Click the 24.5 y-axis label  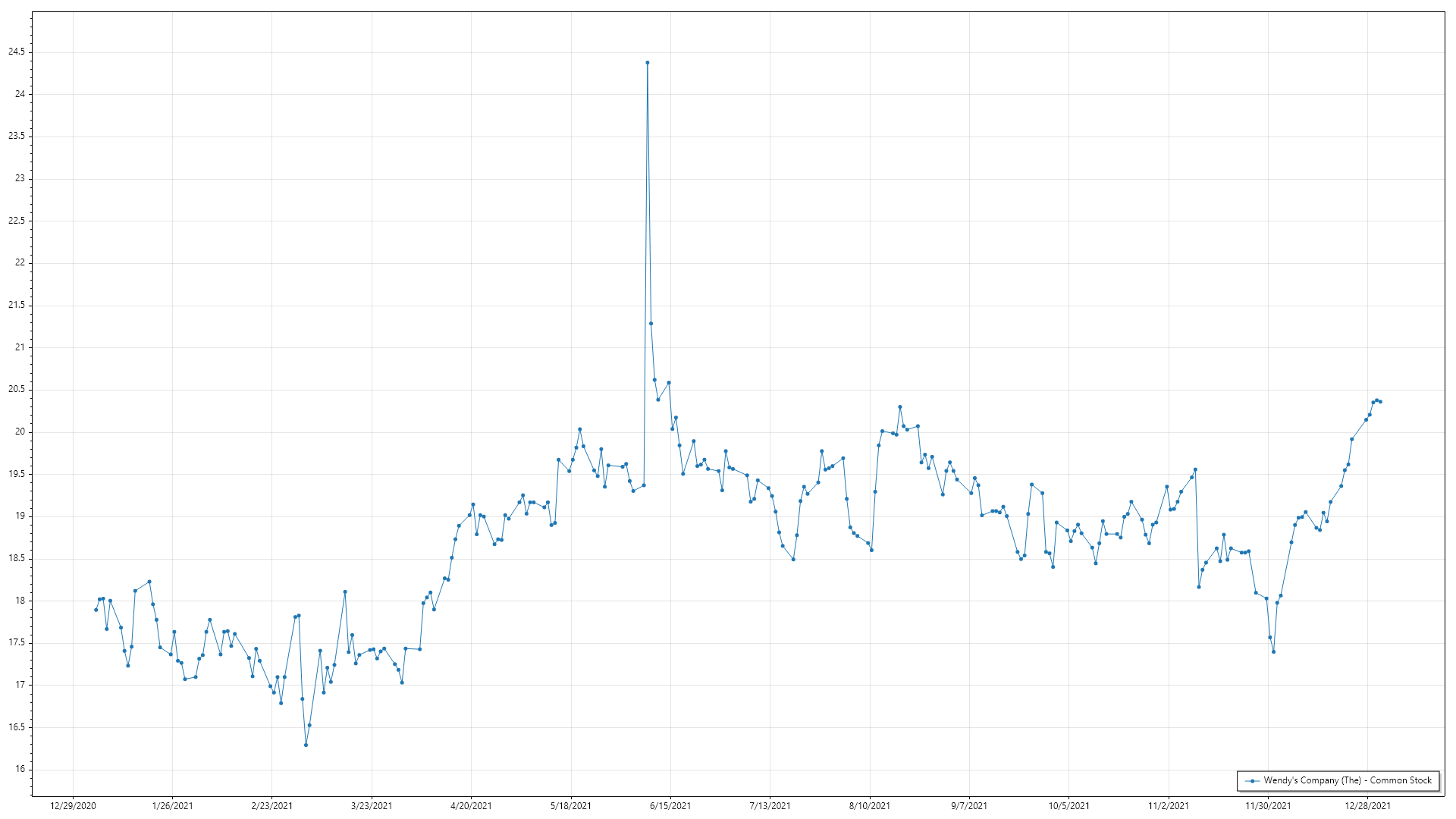[x=16, y=52]
